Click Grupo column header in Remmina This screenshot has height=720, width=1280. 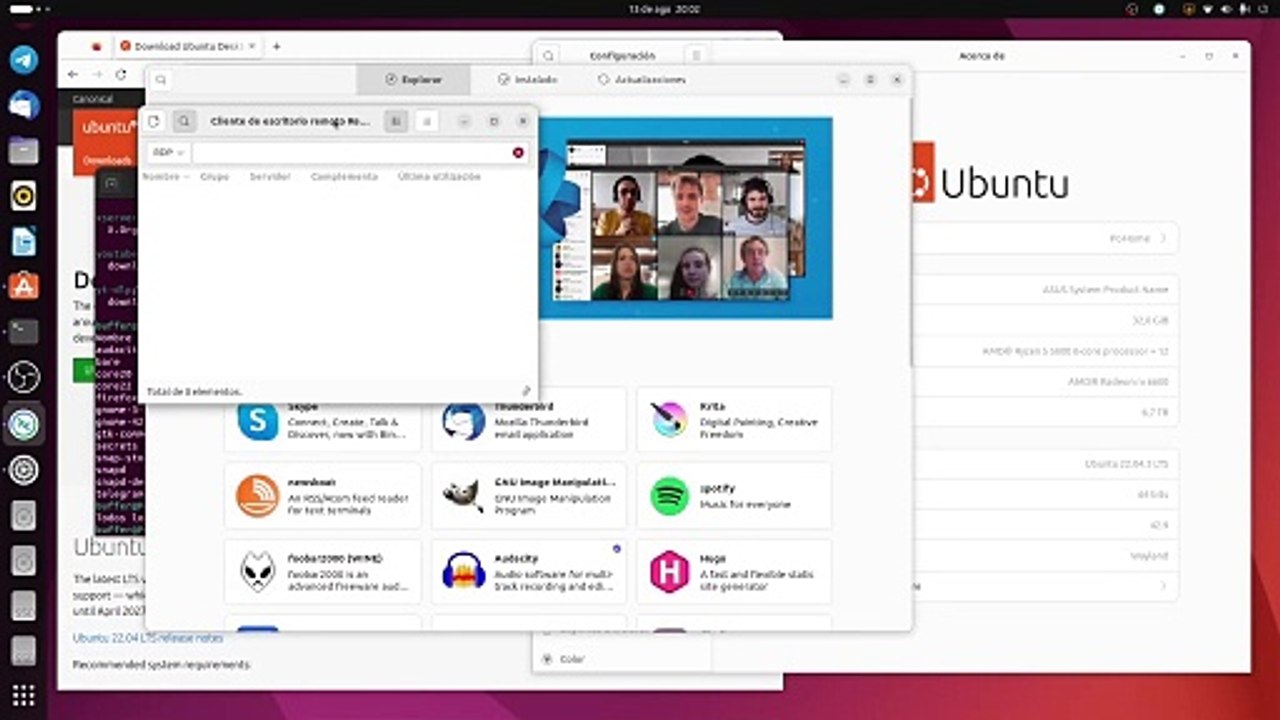pyautogui.click(x=214, y=176)
